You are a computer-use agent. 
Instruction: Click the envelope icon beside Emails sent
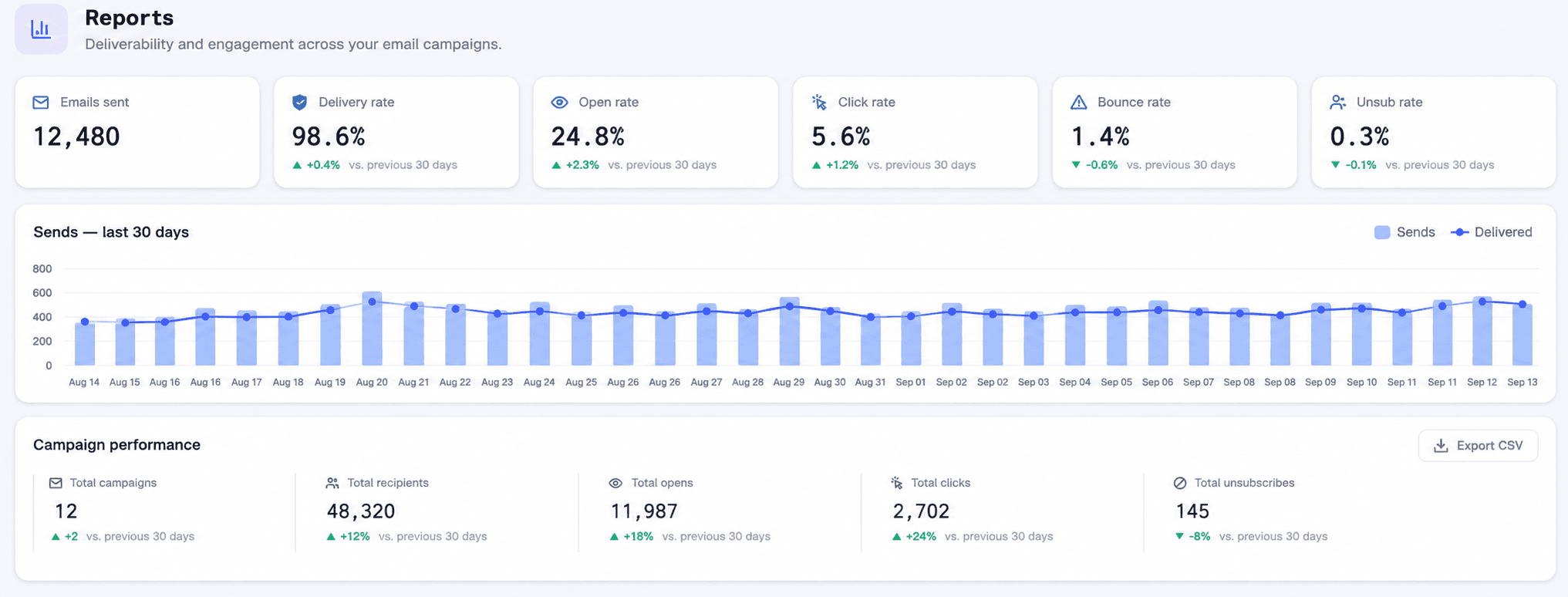tap(41, 103)
